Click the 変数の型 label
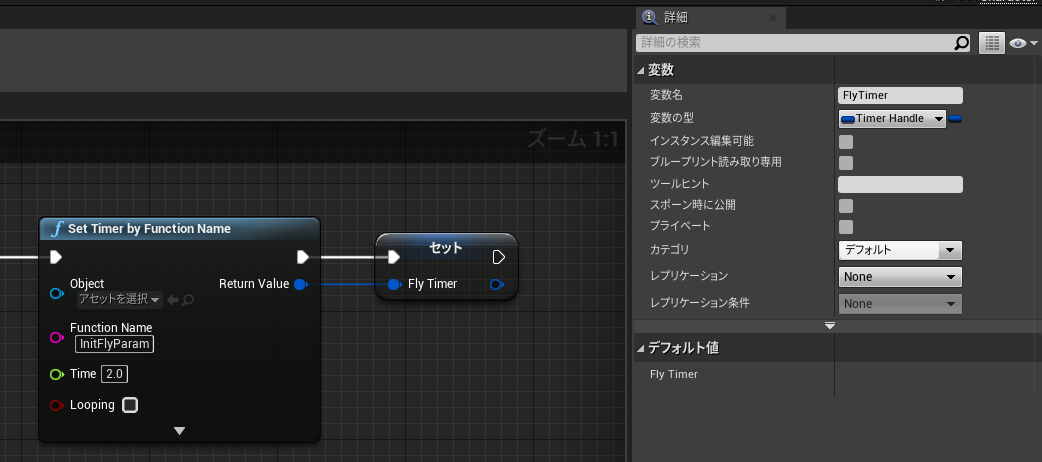1042x462 pixels. pyautogui.click(x=672, y=118)
